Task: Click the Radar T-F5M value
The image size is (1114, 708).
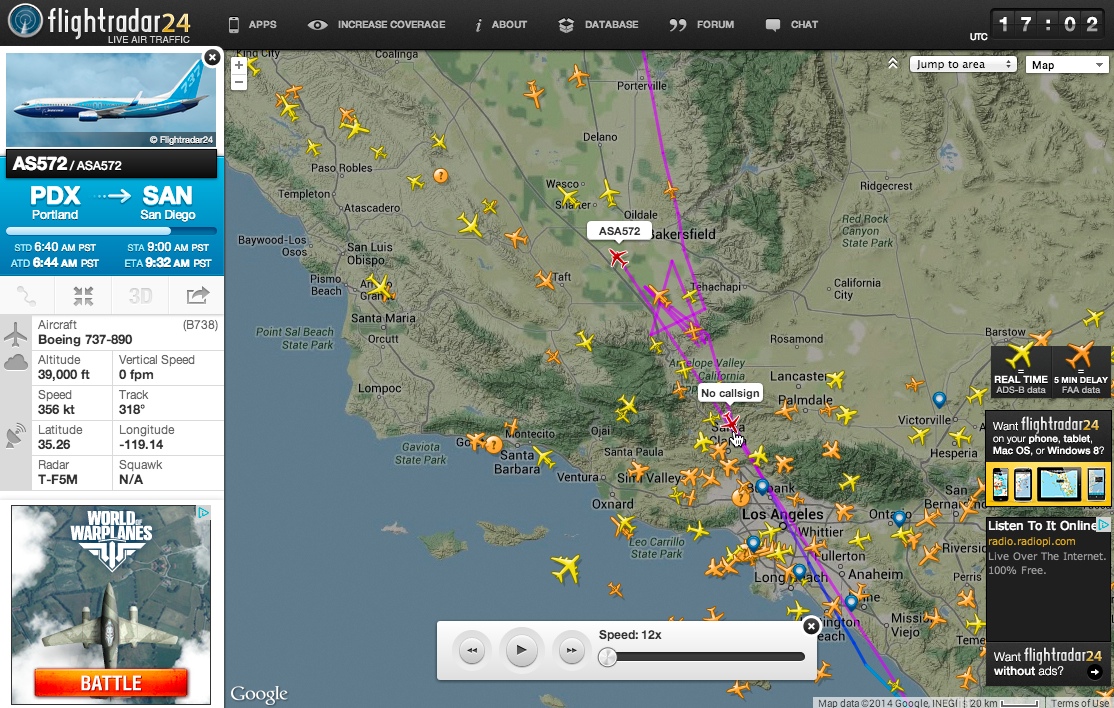Action: point(58,479)
